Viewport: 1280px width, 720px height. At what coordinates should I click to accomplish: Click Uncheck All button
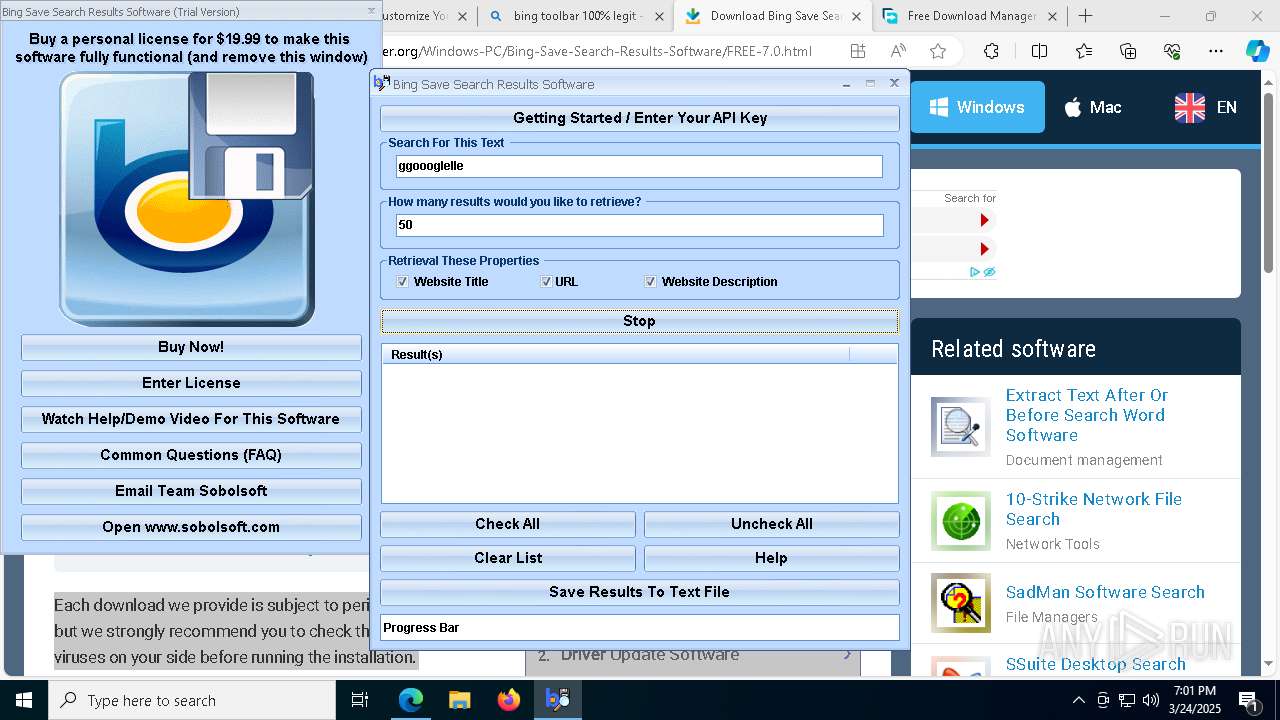tap(771, 524)
